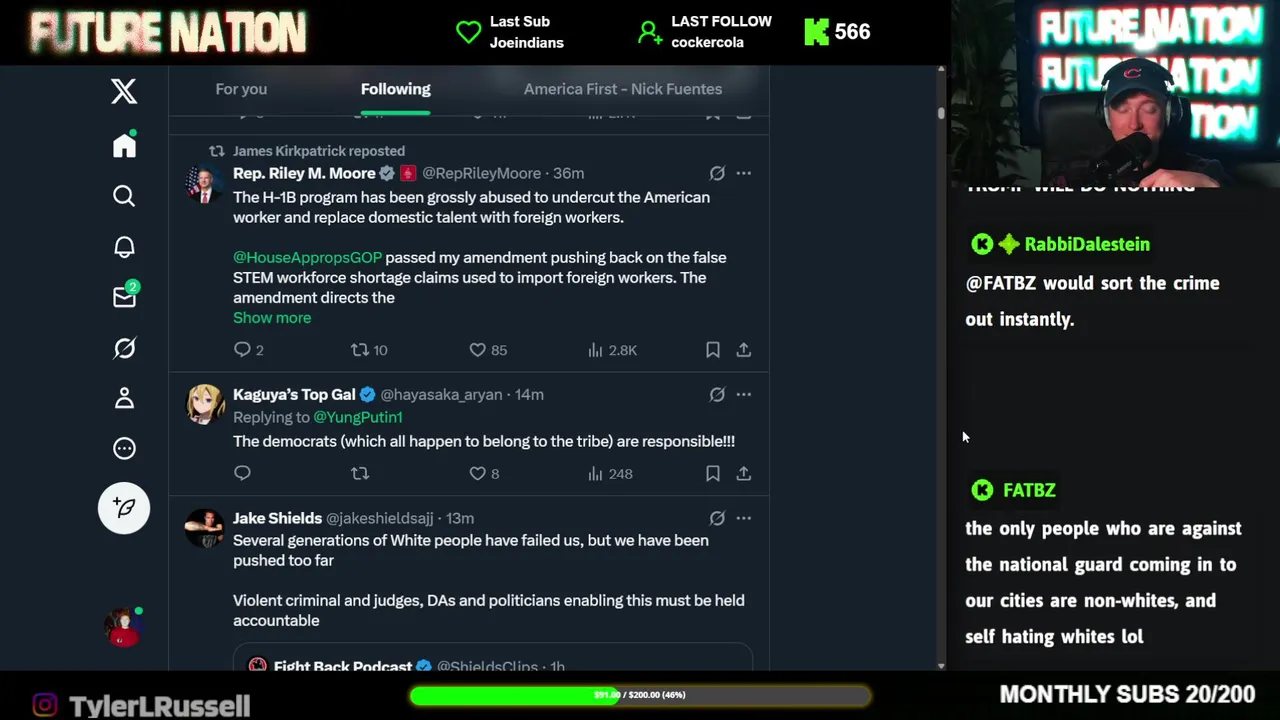Click the compose Post button
This screenshot has height=720, width=1280.
124,508
